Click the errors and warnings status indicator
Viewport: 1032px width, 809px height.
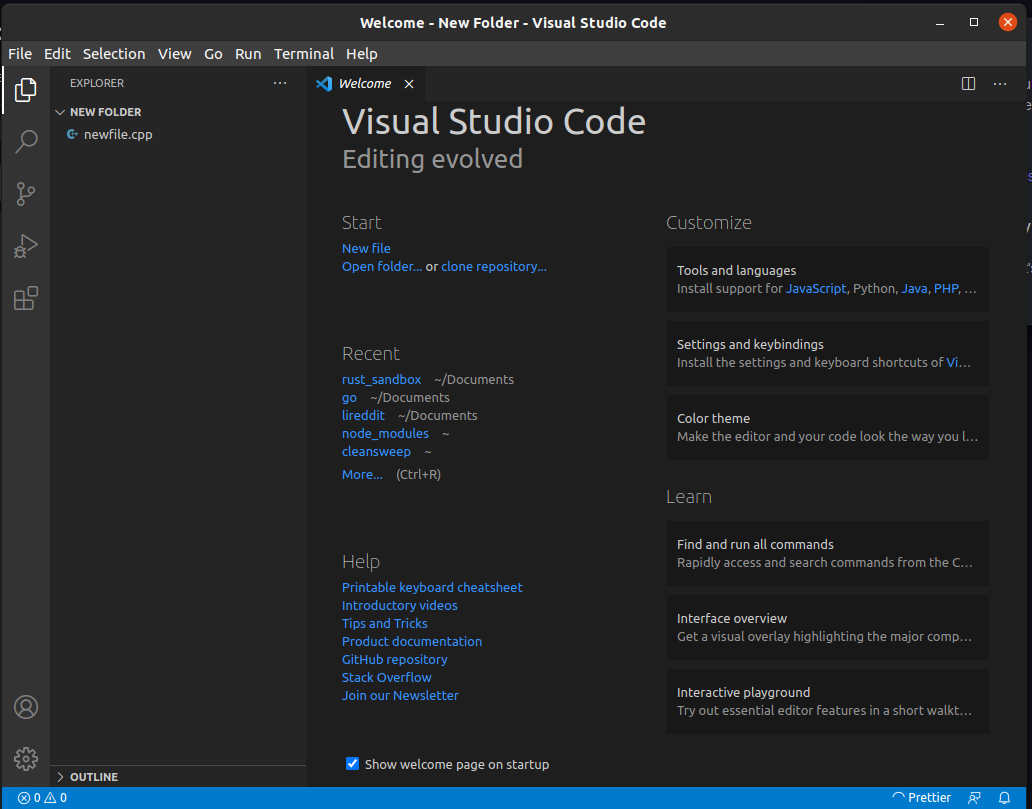(x=42, y=798)
